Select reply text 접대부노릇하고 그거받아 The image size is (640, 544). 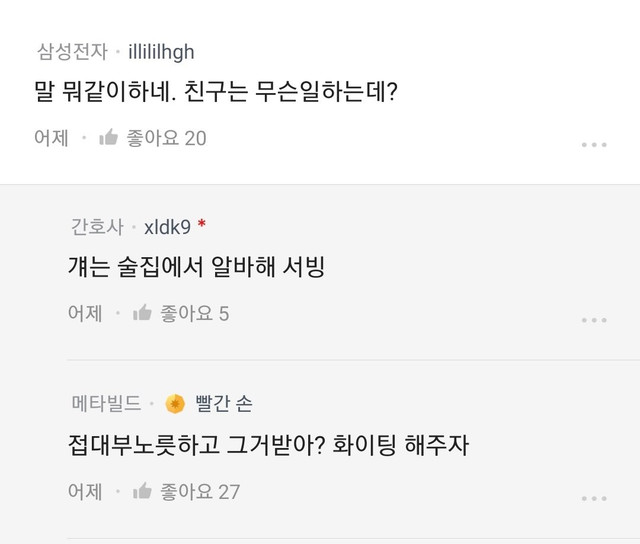tap(266, 446)
